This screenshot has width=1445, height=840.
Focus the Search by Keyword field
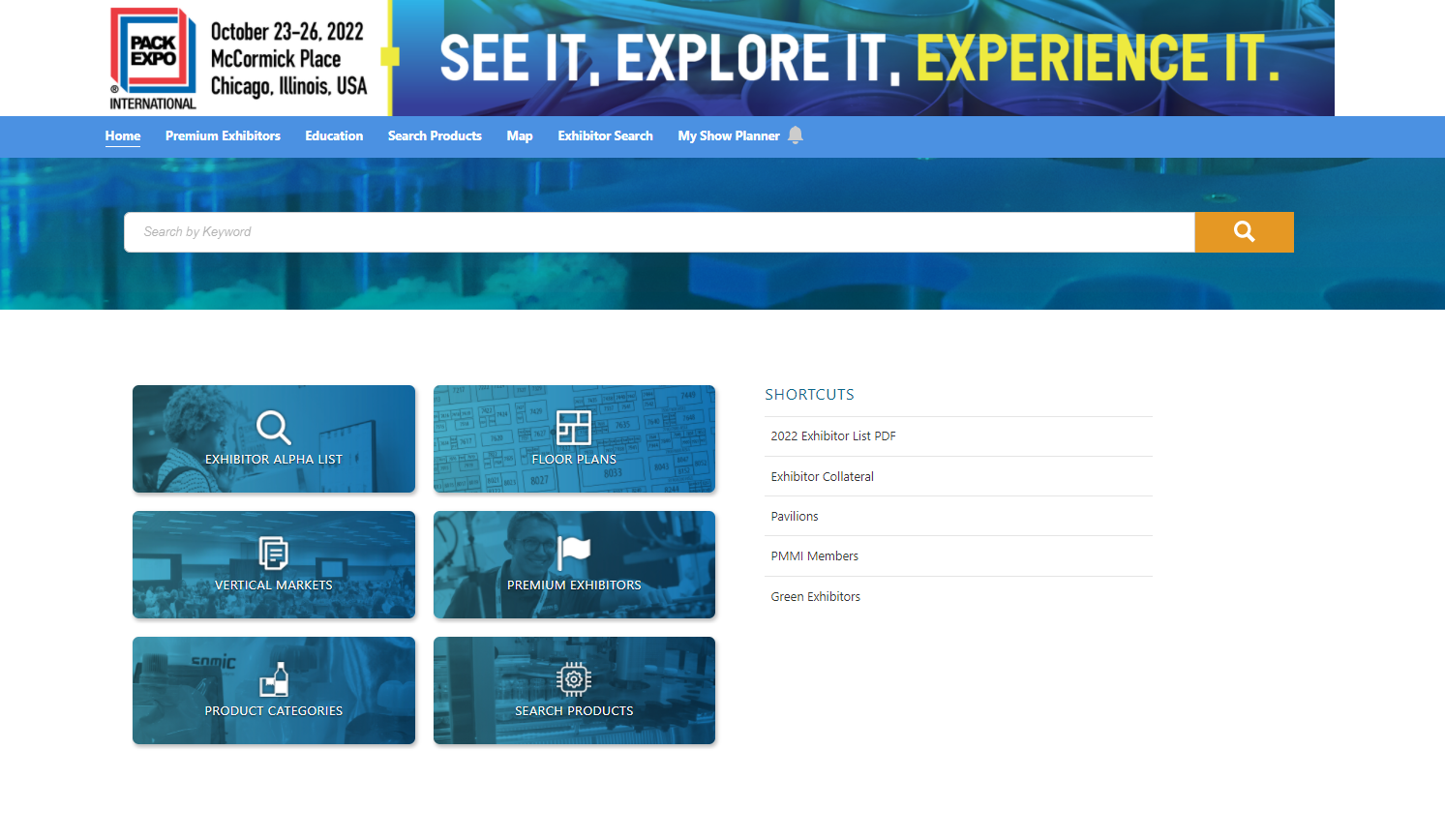pyautogui.click(x=659, y=232)
